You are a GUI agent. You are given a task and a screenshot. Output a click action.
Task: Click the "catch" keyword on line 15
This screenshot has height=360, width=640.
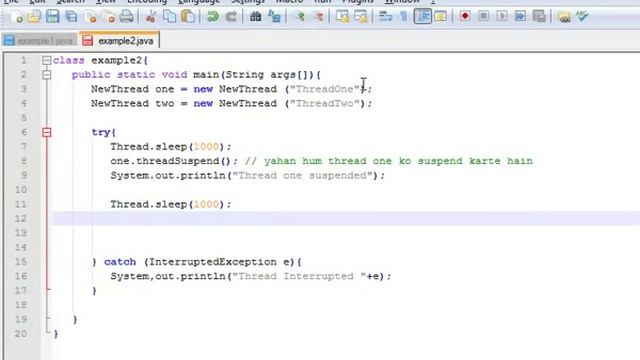pos(120,262)
